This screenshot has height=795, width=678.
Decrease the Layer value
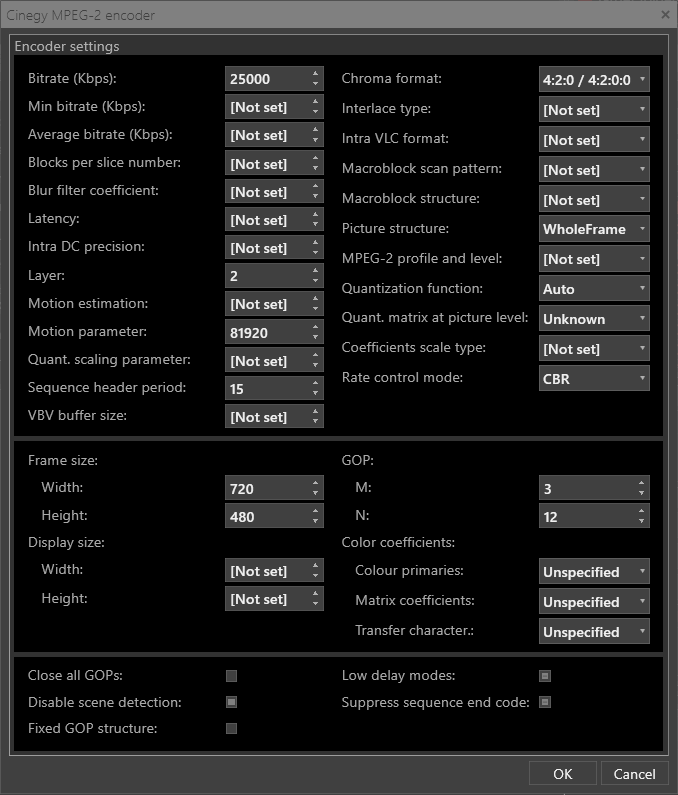[x=315, y=281]
